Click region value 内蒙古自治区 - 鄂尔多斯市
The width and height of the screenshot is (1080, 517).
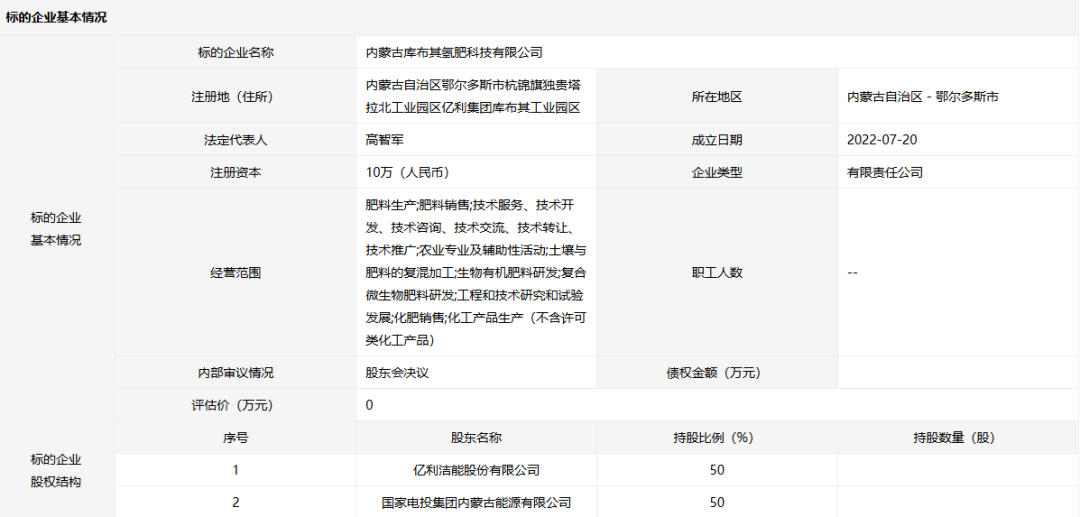pyautogui.click(x=923, y=97)
